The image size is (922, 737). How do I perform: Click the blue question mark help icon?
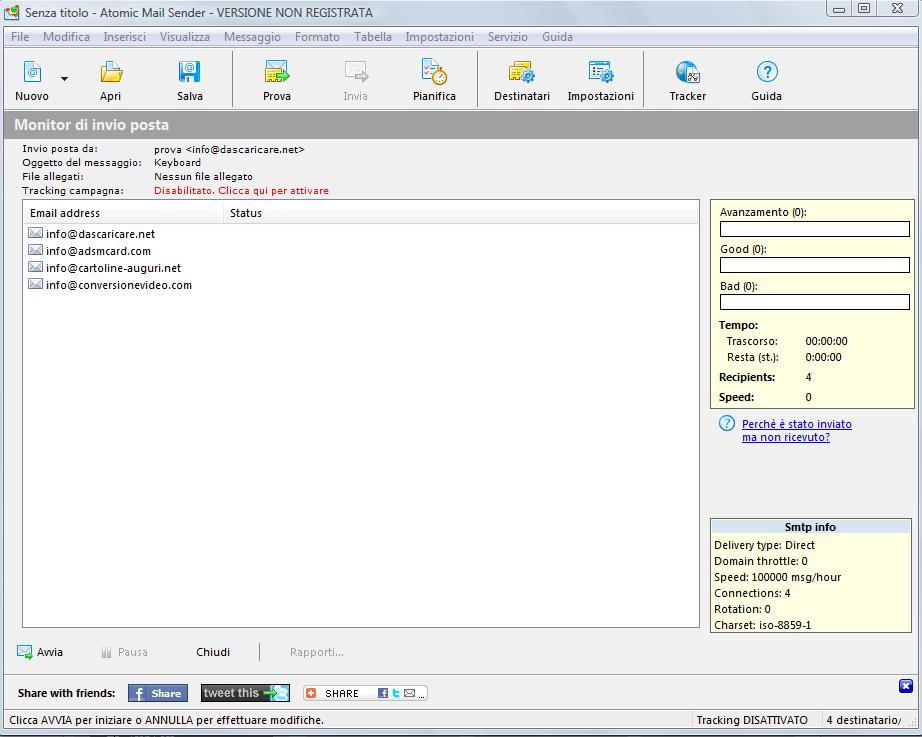coord(727,423)
